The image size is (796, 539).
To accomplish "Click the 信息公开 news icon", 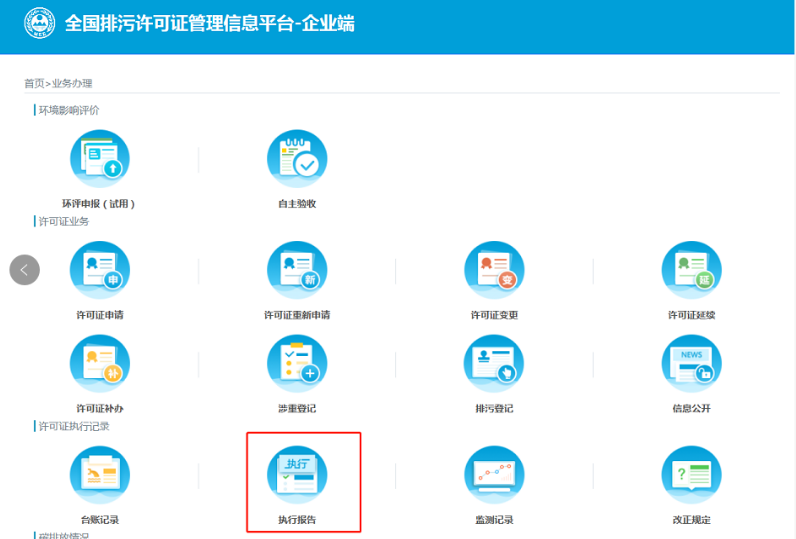I will tap(692, 365).
